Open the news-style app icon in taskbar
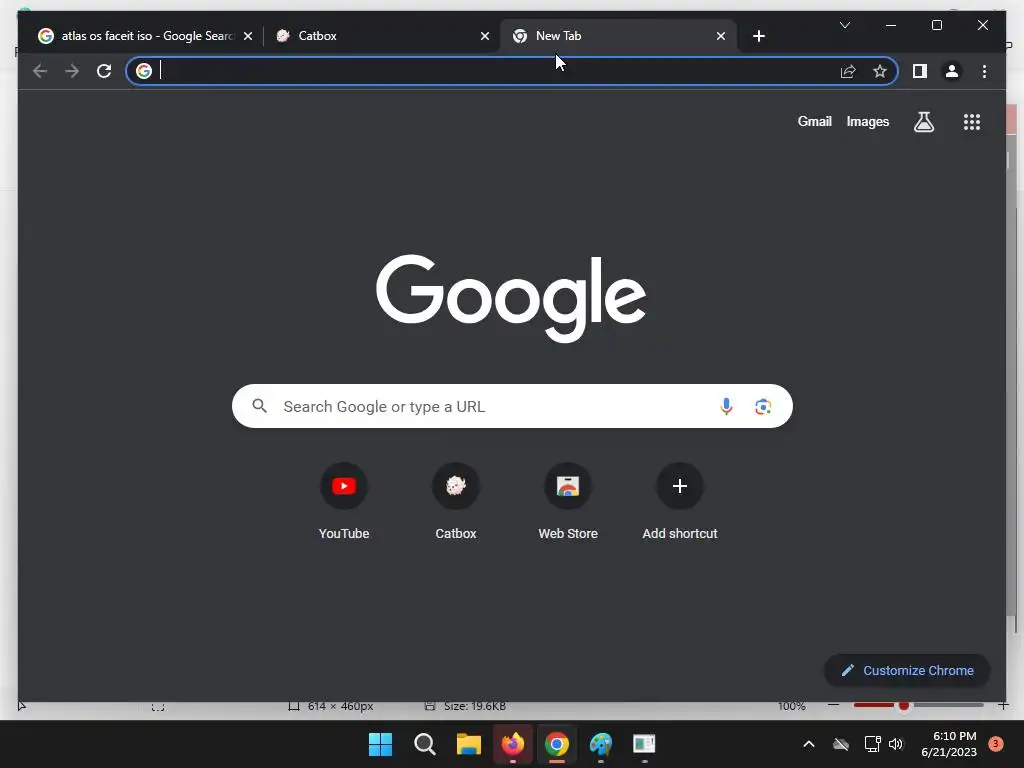1024x768 pixels. coord(644,744)
